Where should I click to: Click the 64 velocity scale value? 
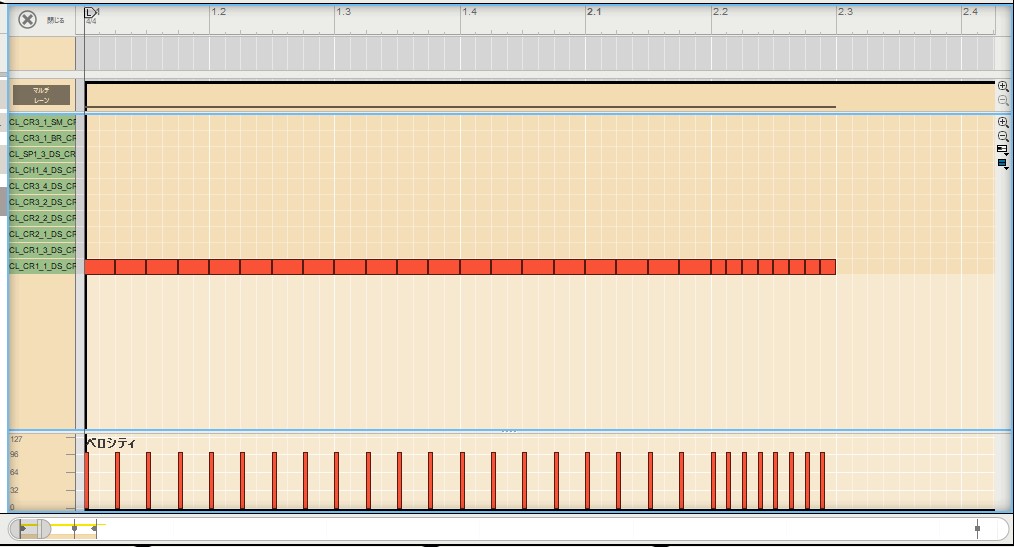(x=14, y=473)
